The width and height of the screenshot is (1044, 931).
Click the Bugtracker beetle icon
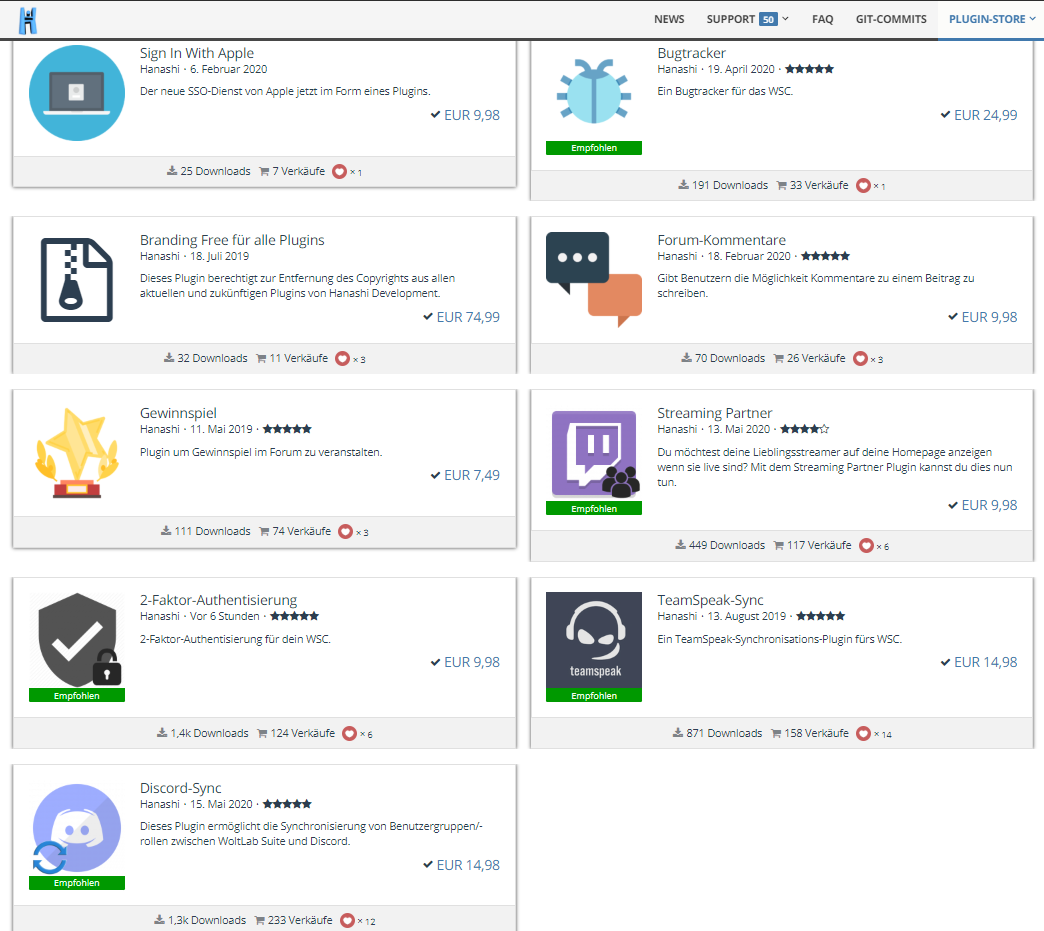click(x=593, y=92)
